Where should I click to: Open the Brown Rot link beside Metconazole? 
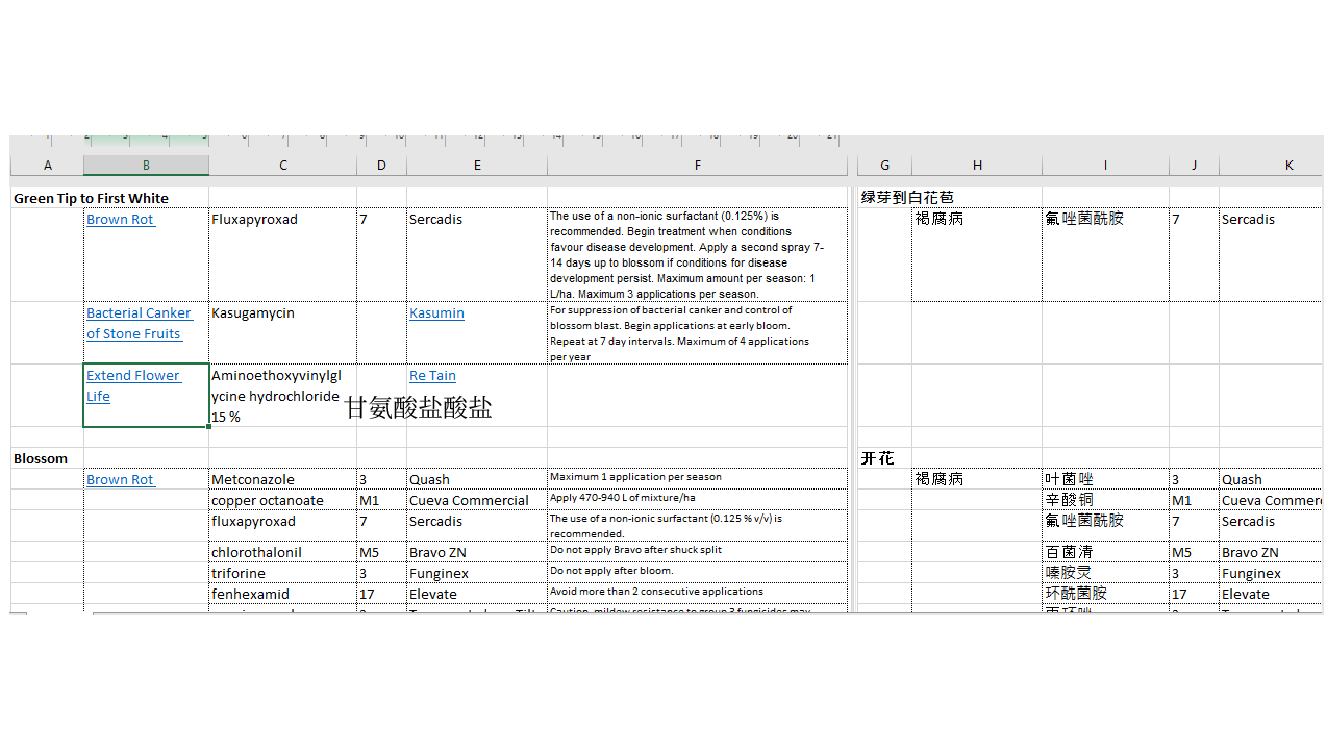(120, 479)
